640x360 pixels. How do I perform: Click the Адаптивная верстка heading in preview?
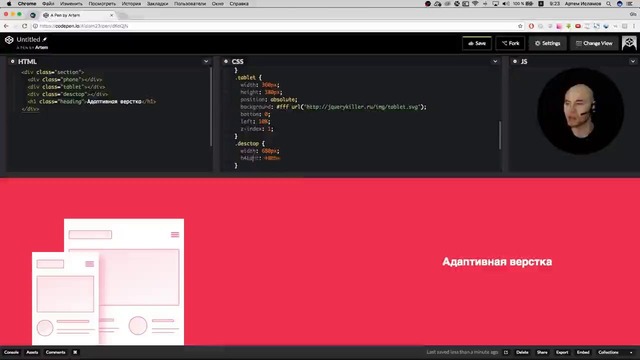click(497, 262)
